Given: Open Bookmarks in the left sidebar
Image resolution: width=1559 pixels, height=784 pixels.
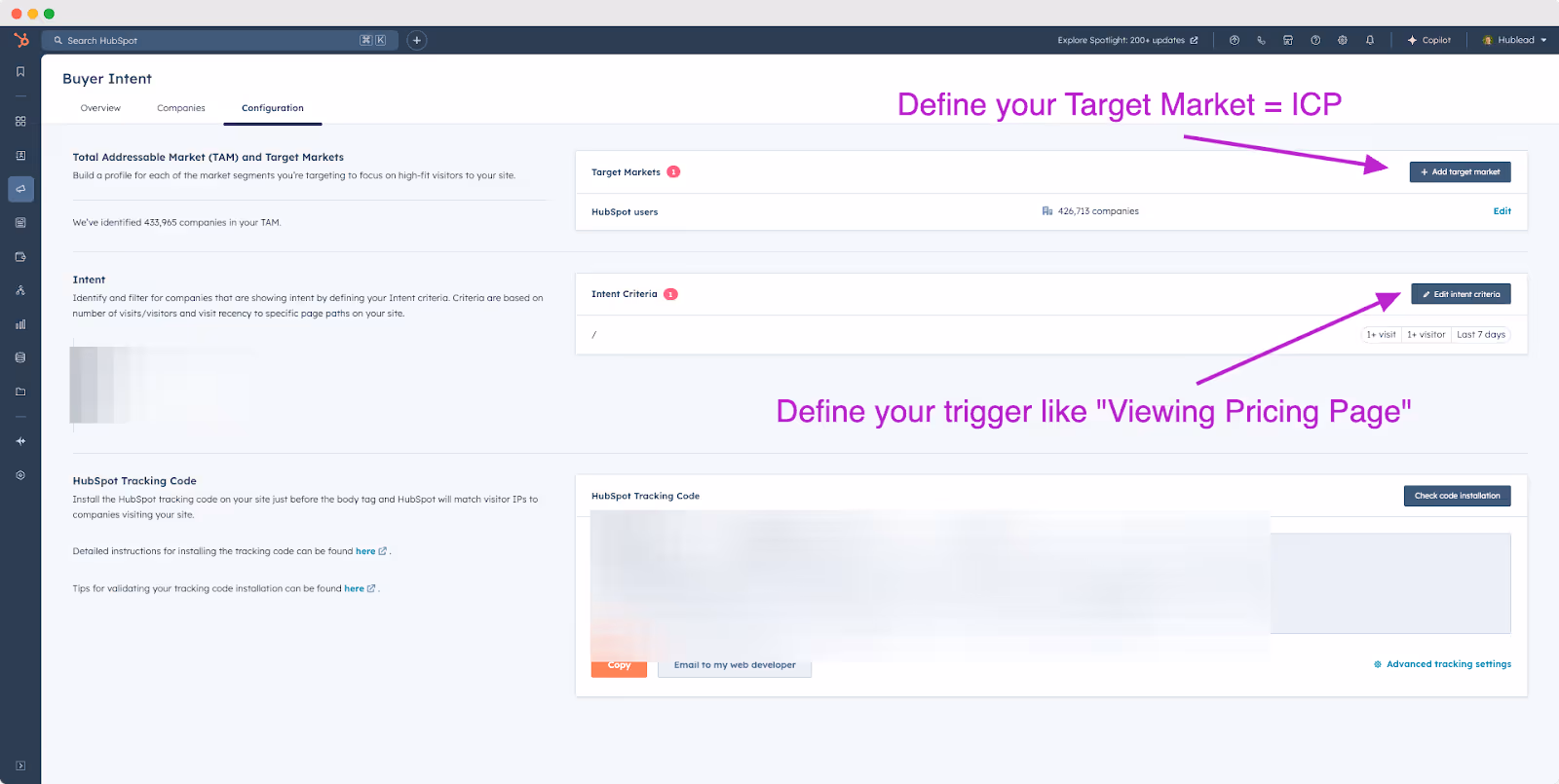Looking at the screenshot, I should click(x=20, y=72).
